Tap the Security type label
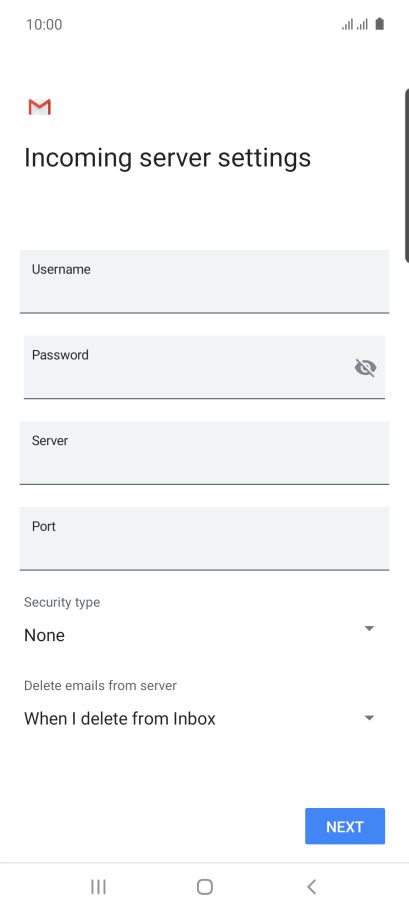The image size is (409, 910). coord(62,602)
